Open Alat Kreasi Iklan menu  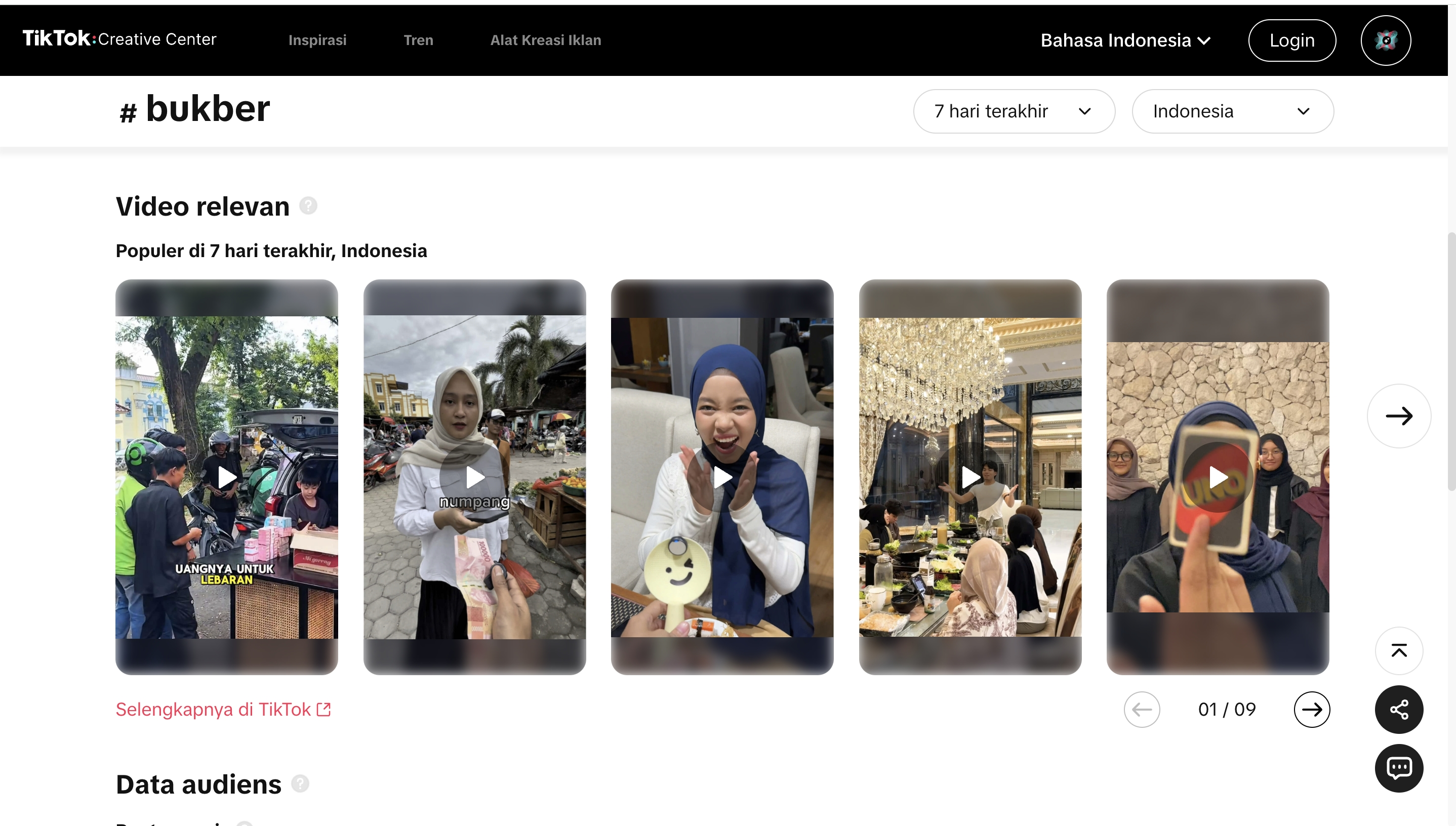545,40
